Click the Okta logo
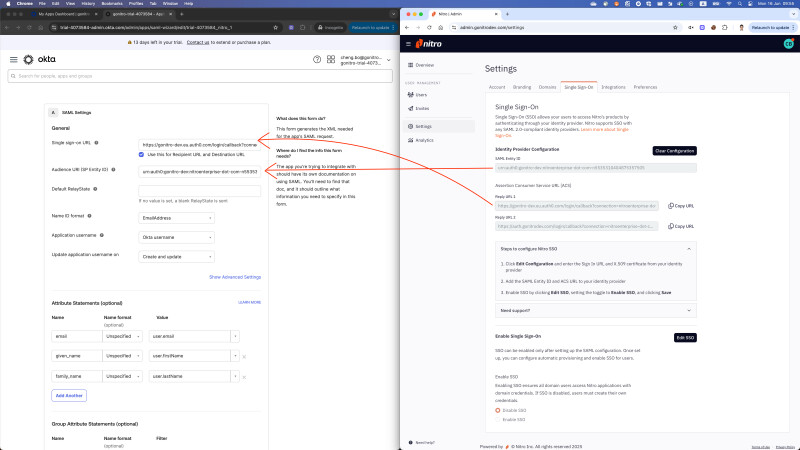Viewport: 800px width, 450px height. [40, 59]
